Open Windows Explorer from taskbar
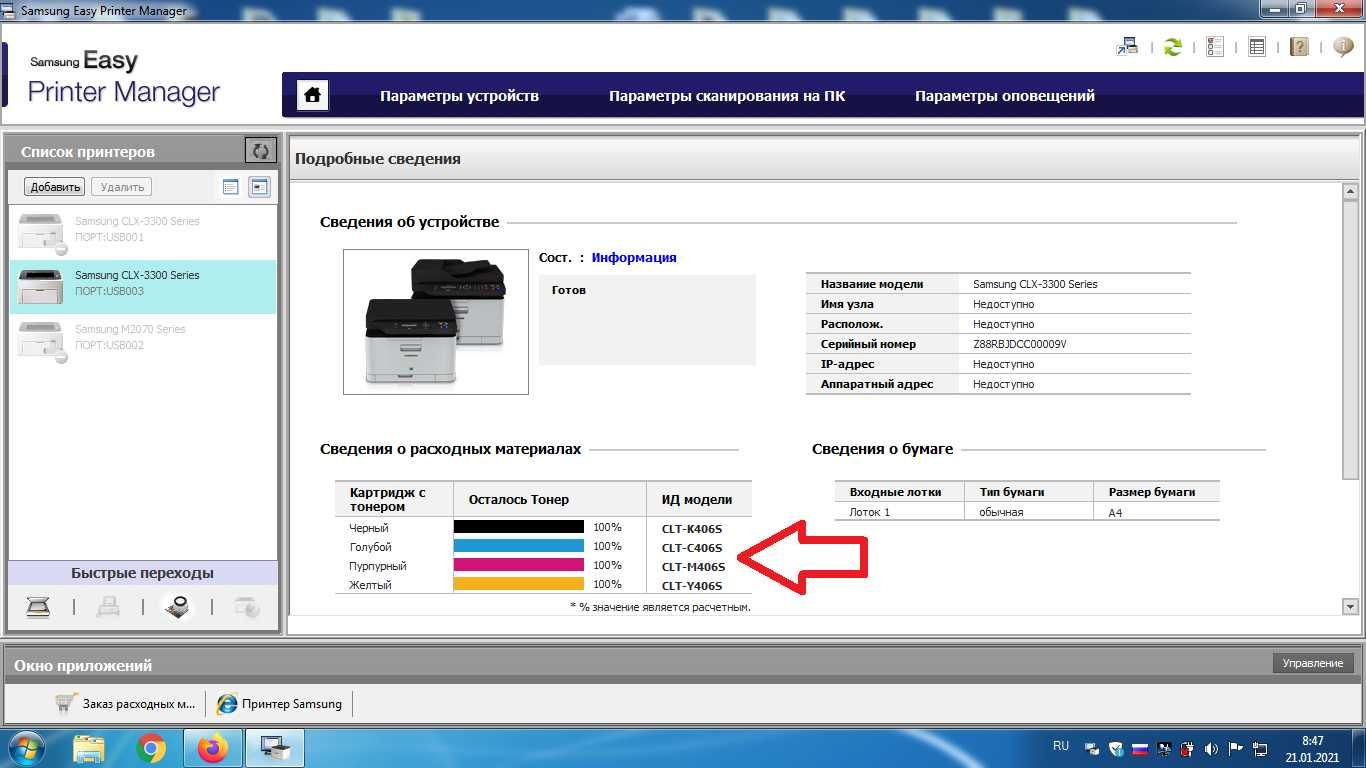Image resolution: width=1366 pixels, height=768 pixels. pos(89,748)
